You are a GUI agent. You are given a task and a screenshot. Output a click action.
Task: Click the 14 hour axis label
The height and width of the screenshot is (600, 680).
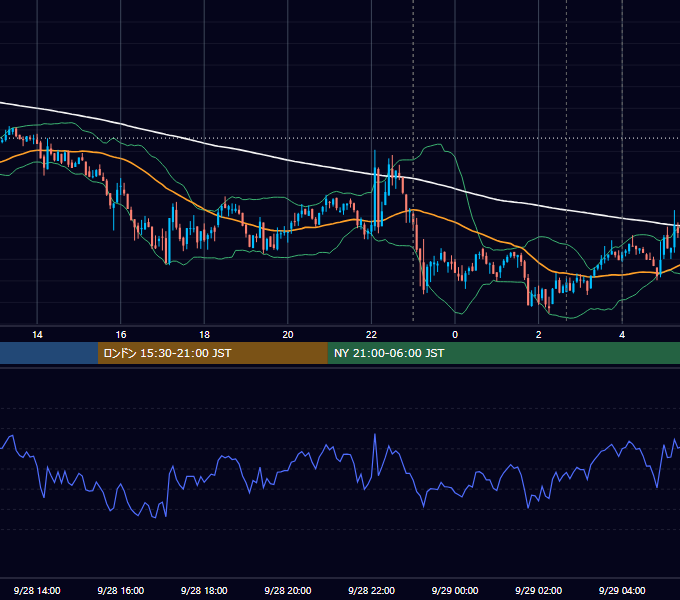37,335
